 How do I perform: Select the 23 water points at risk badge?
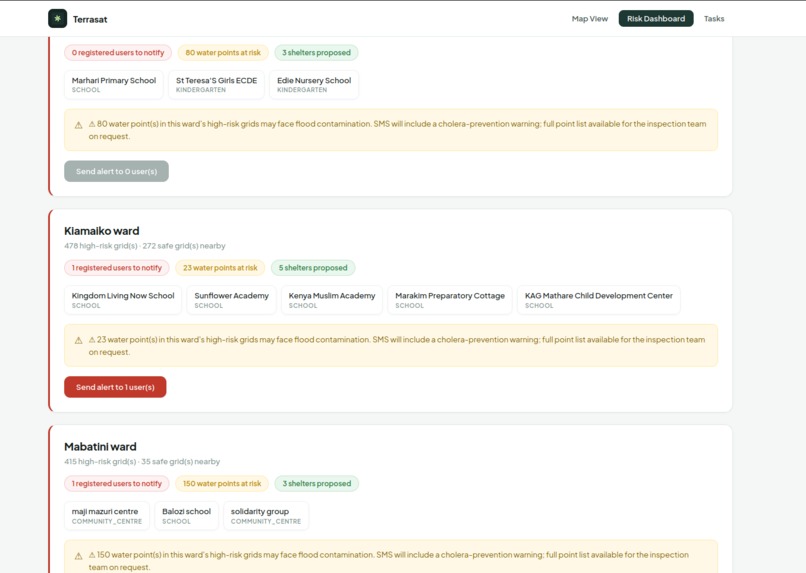coord(220,268)
